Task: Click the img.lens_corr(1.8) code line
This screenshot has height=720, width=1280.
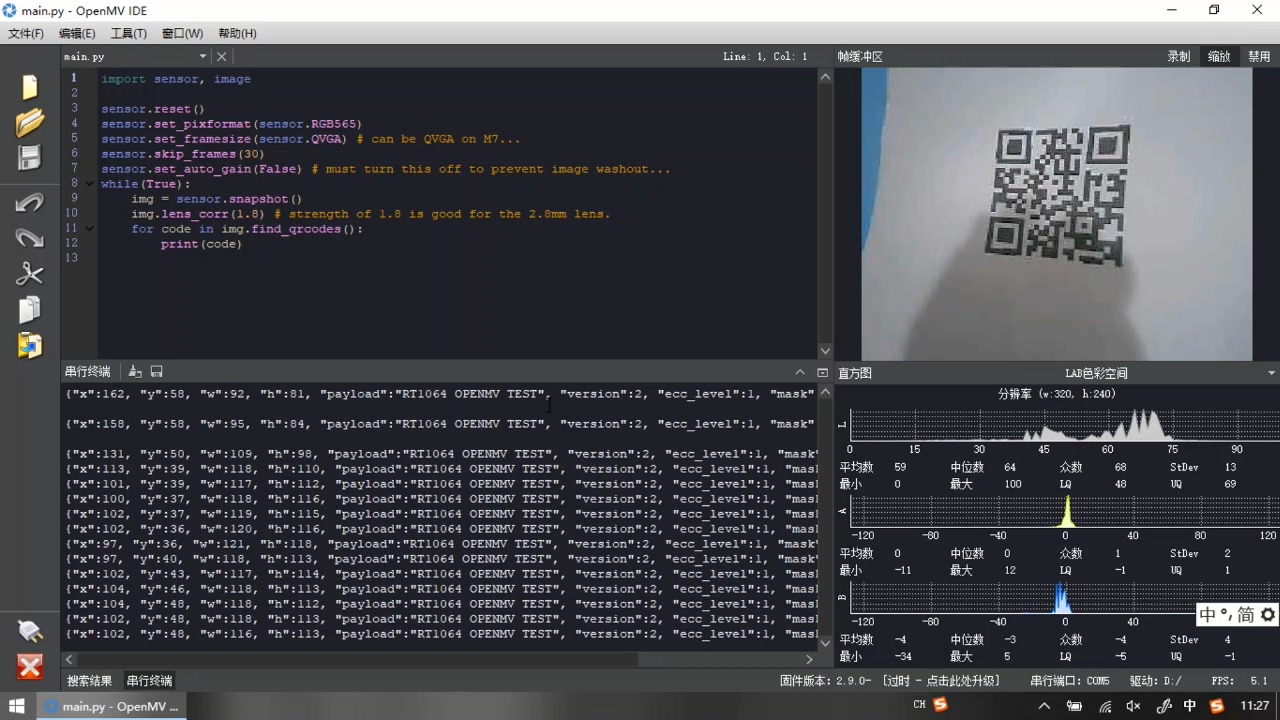Action: click(x=370, y=214)
